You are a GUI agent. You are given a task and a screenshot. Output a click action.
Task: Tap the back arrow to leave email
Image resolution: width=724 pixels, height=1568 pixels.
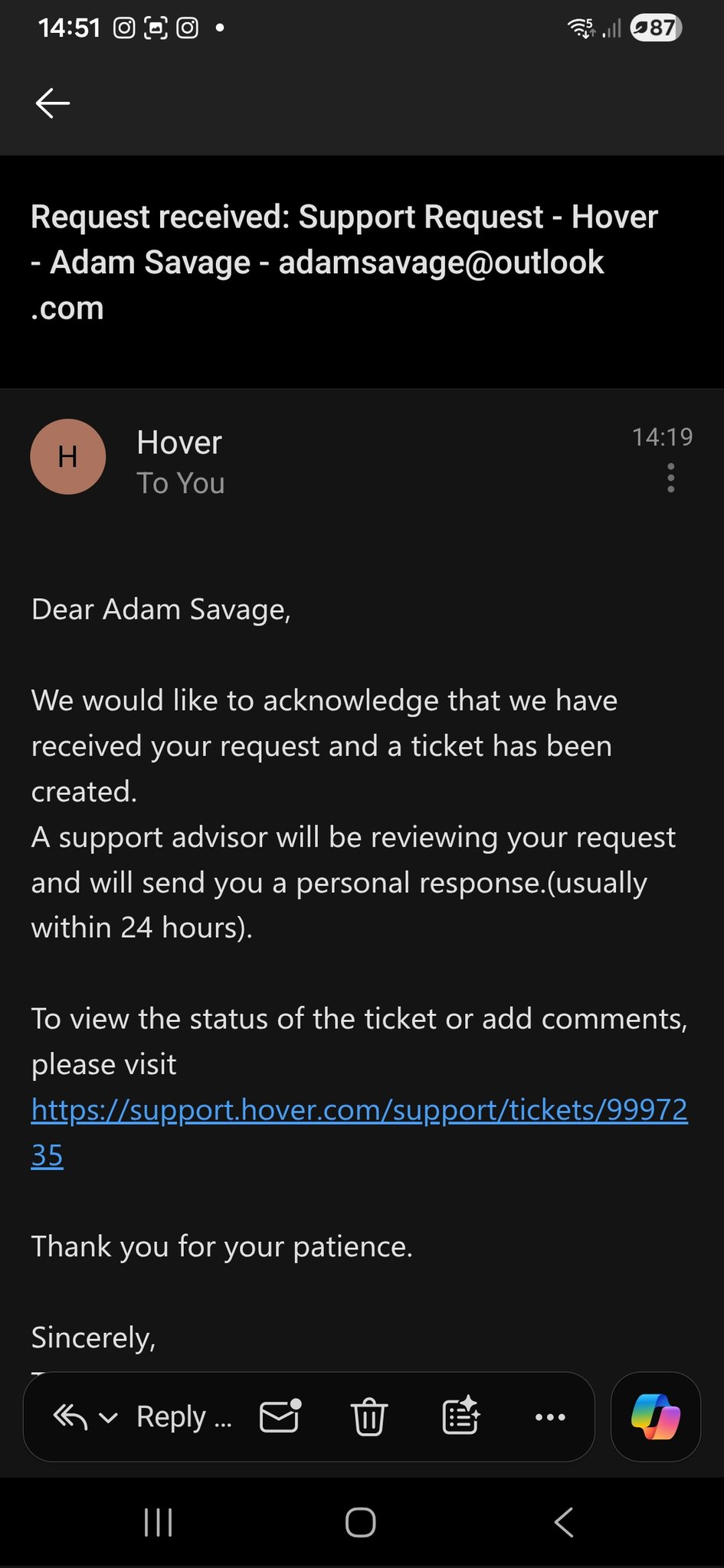click(53, 103)
